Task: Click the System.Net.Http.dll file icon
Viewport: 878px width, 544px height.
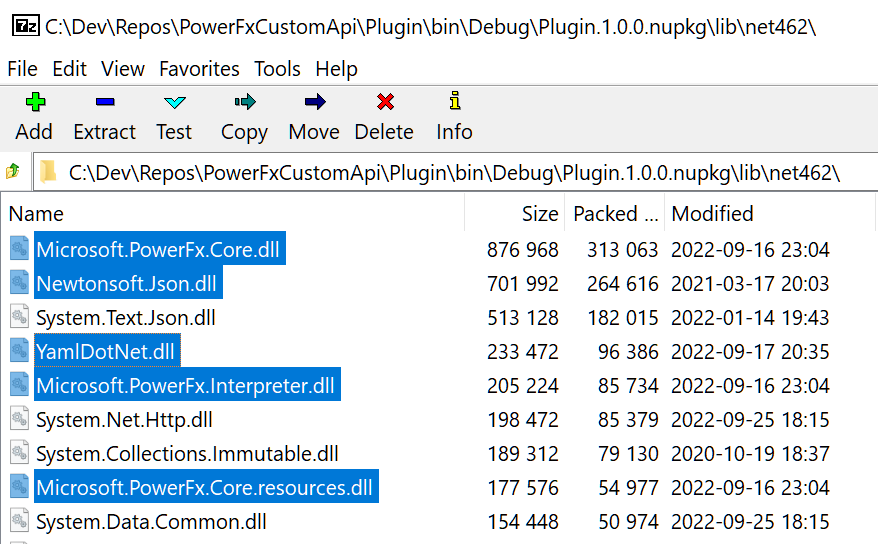Action: tap(19, 419)
